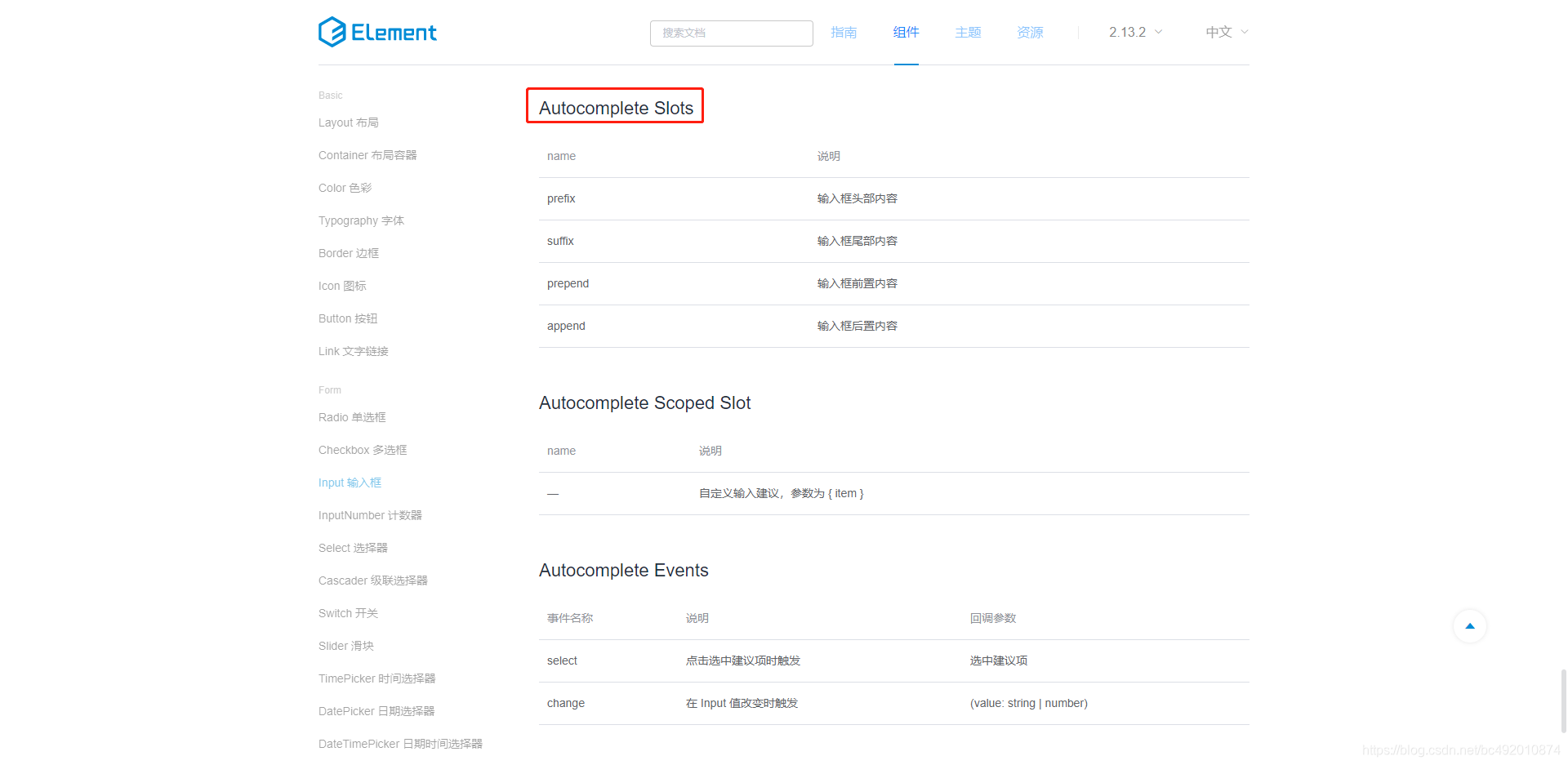Open Color 色彩 sidebar item
This screenshot has width=1568, height=765.
pos(345,188)
